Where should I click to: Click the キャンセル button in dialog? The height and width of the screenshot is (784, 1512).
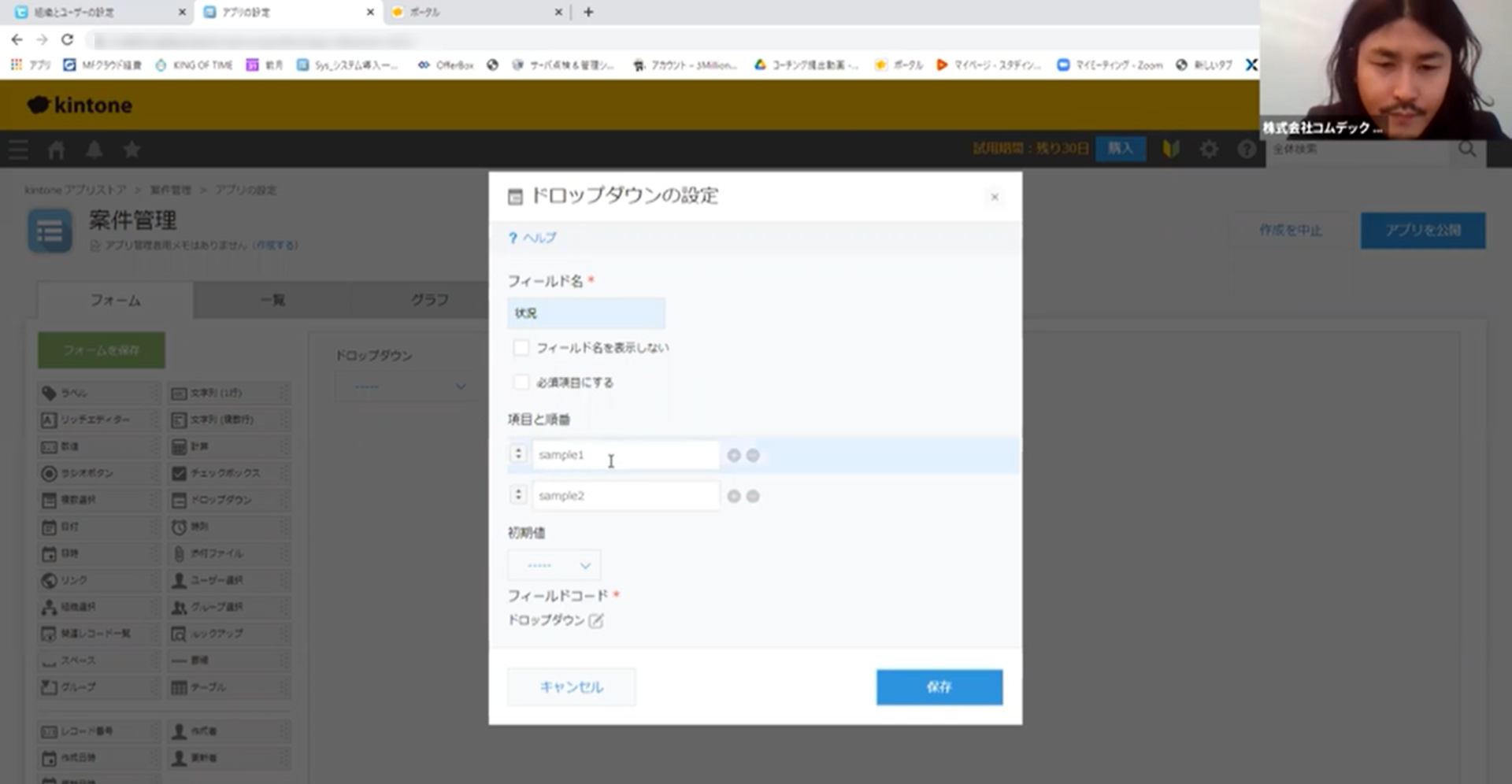[x=572, y=687]
